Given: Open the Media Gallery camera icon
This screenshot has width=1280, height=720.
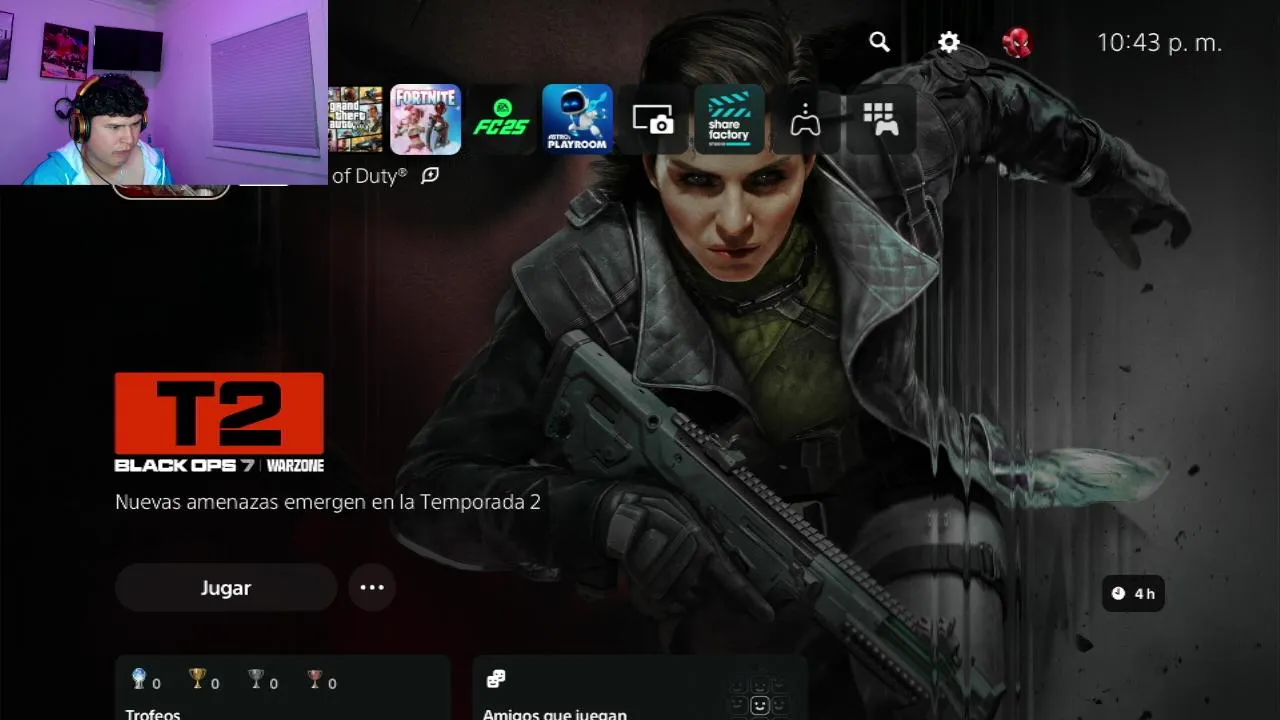Looking at the screenshot, I should pos(653,119).
